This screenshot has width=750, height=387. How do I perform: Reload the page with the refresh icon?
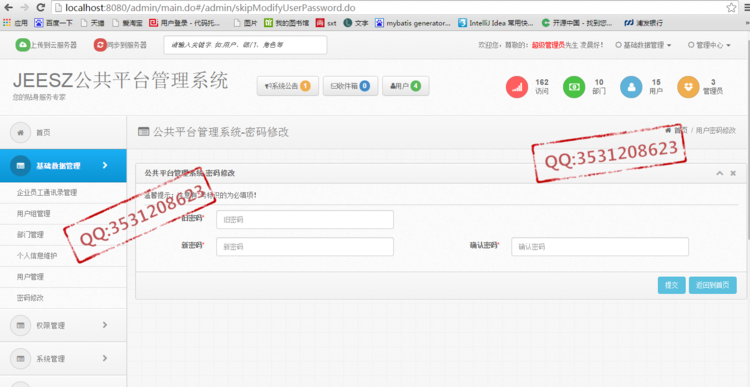coord(41,8)
